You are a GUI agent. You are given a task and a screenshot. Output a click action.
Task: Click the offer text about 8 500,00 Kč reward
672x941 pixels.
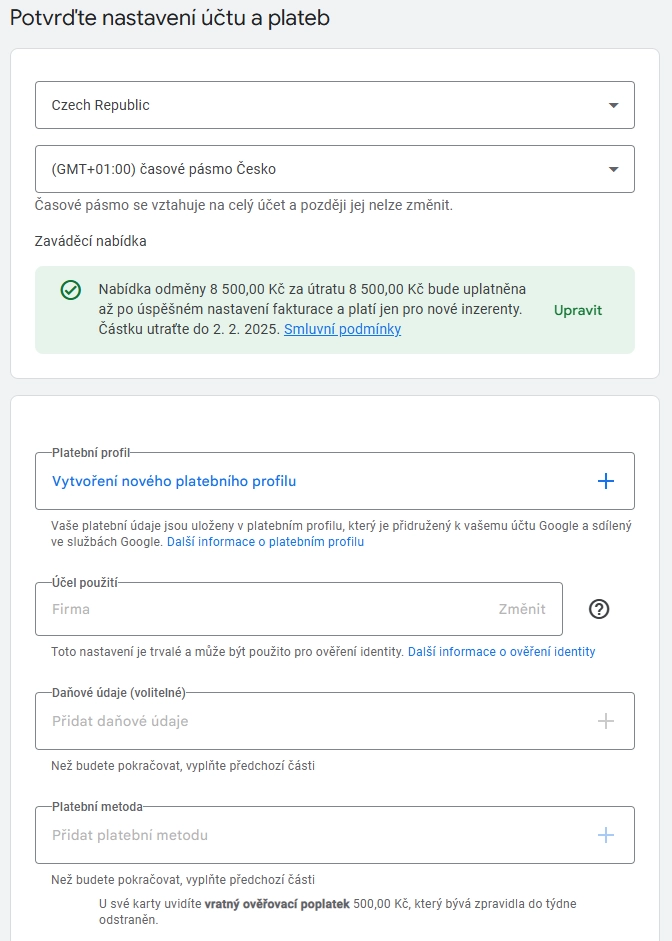[x=312, y=309]
